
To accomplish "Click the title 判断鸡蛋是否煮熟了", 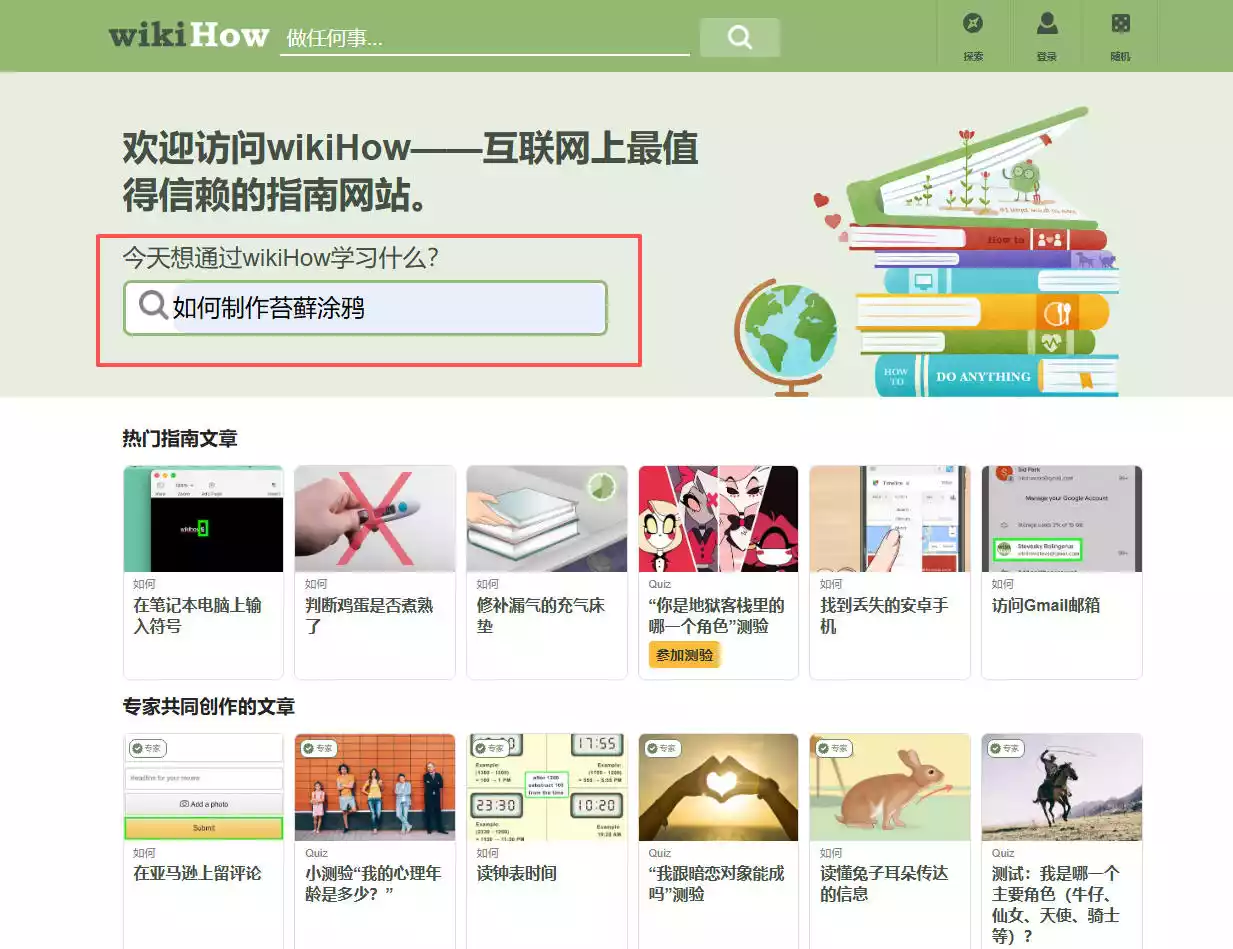I will [x=370, y=616].
